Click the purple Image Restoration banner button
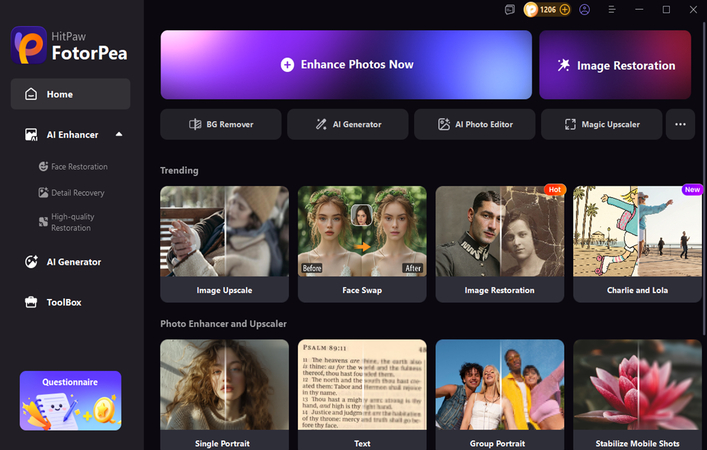The image size is (707, 450). [615, 65]
